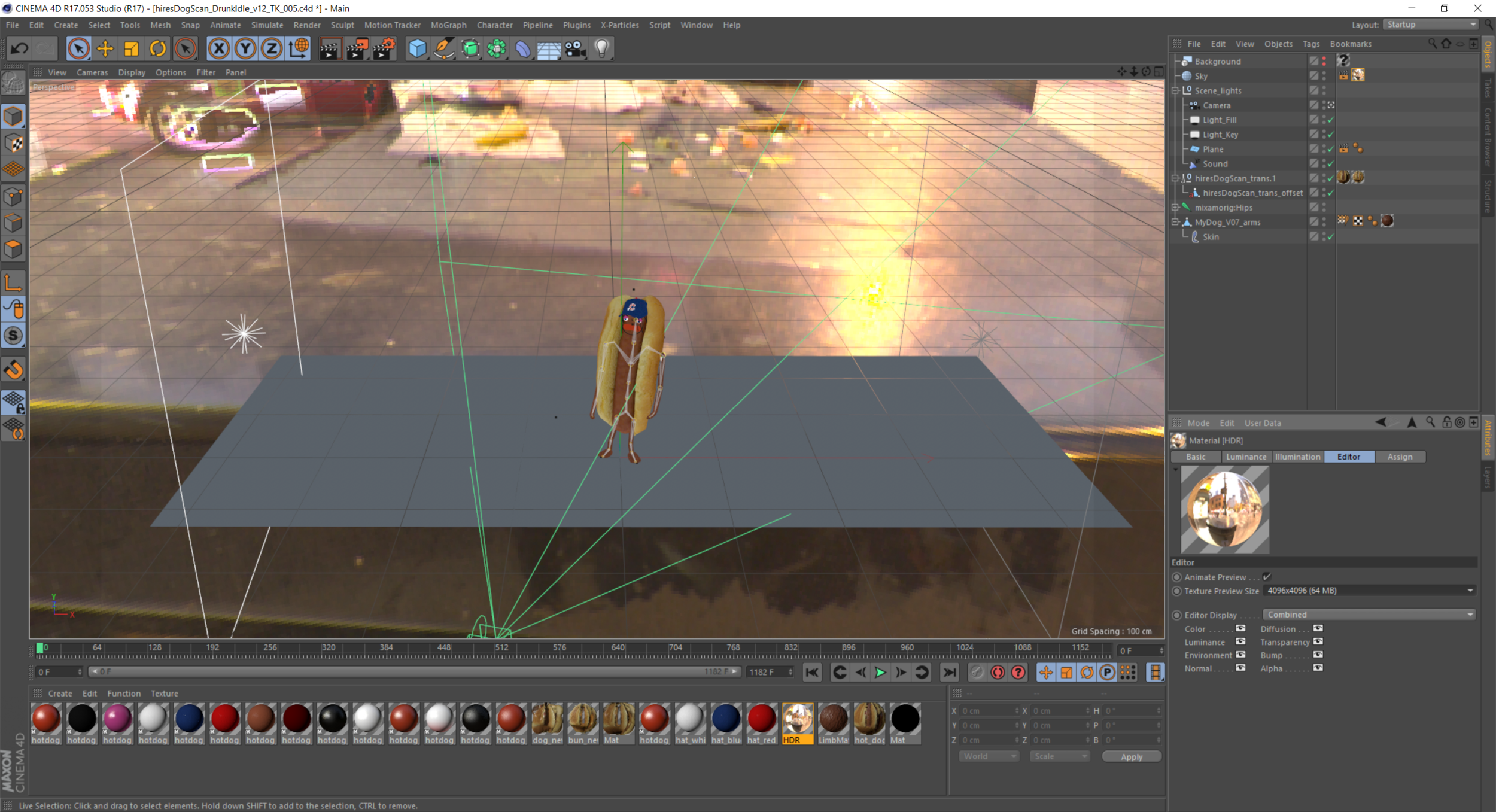Disable the green enable checkmark on Light_Fill
This screenshot has height=812, width=1496.
1331,120
